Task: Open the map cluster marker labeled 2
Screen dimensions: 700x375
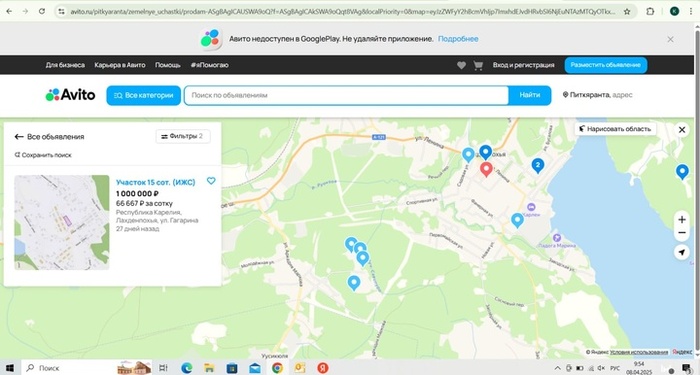Action: point(538,166)
